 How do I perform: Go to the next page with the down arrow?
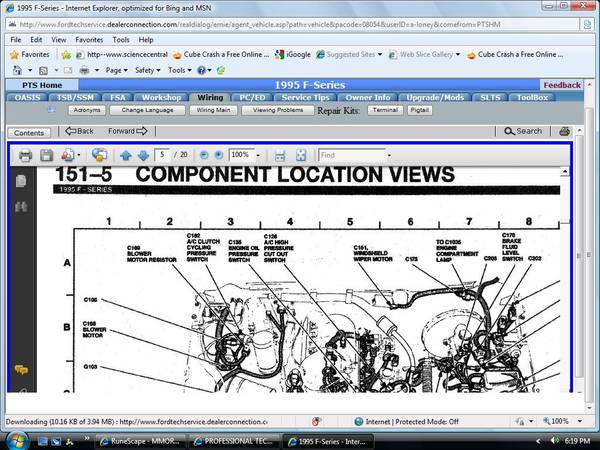point(143,156)
